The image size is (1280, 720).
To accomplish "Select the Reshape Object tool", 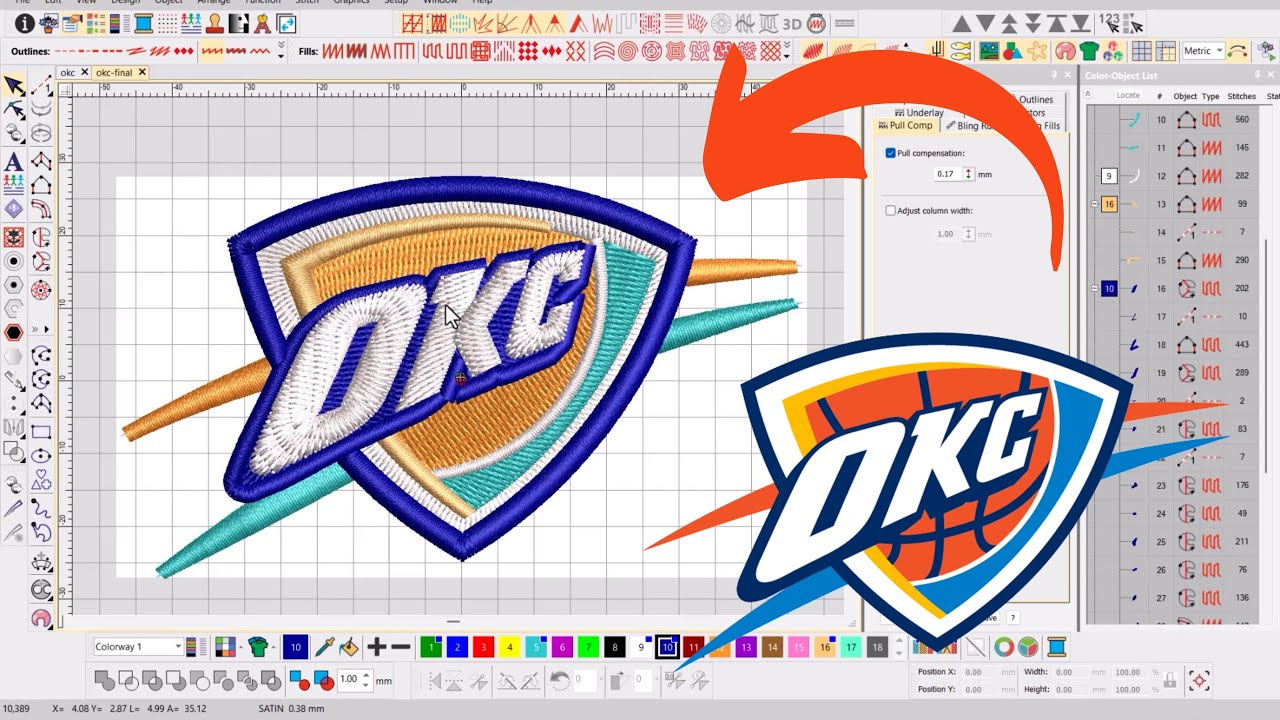I will point(14,109).
